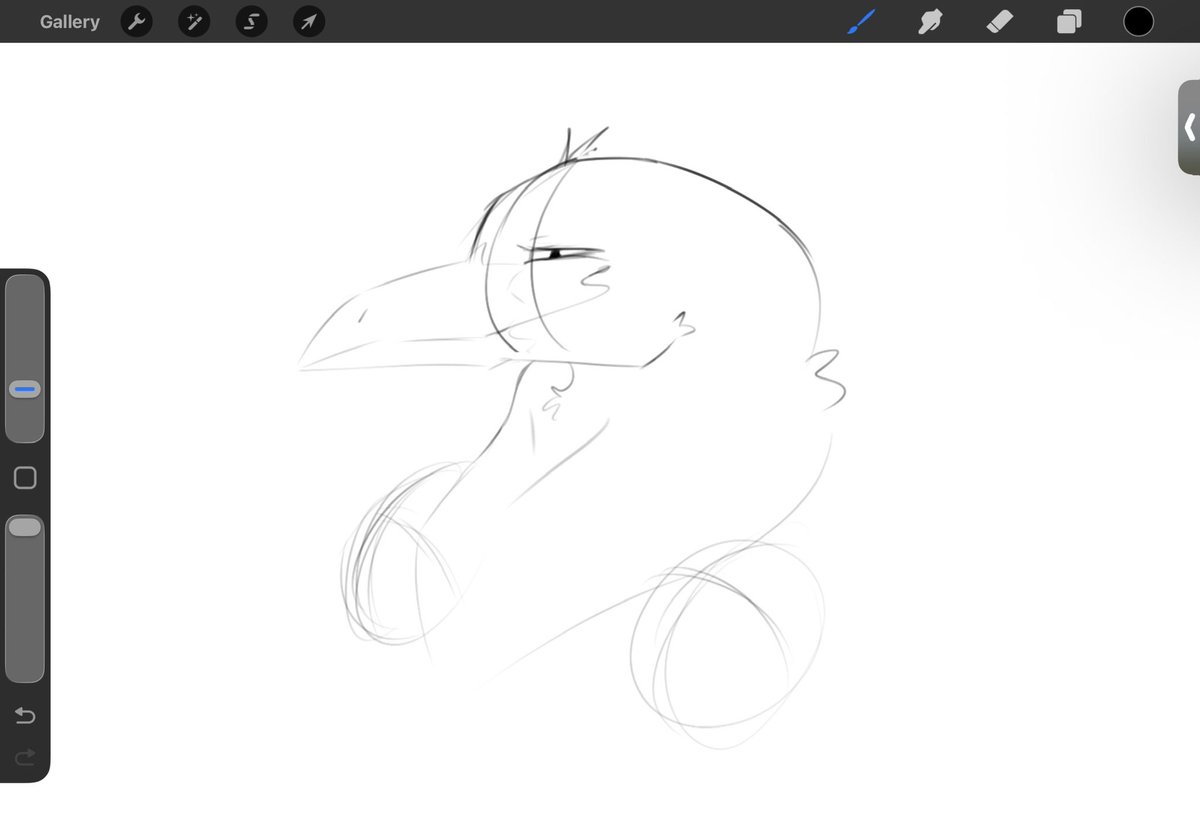Undo the last stroke
Image resolution: width=1200 pixels, height=827 pixels.
pos(25,715)
